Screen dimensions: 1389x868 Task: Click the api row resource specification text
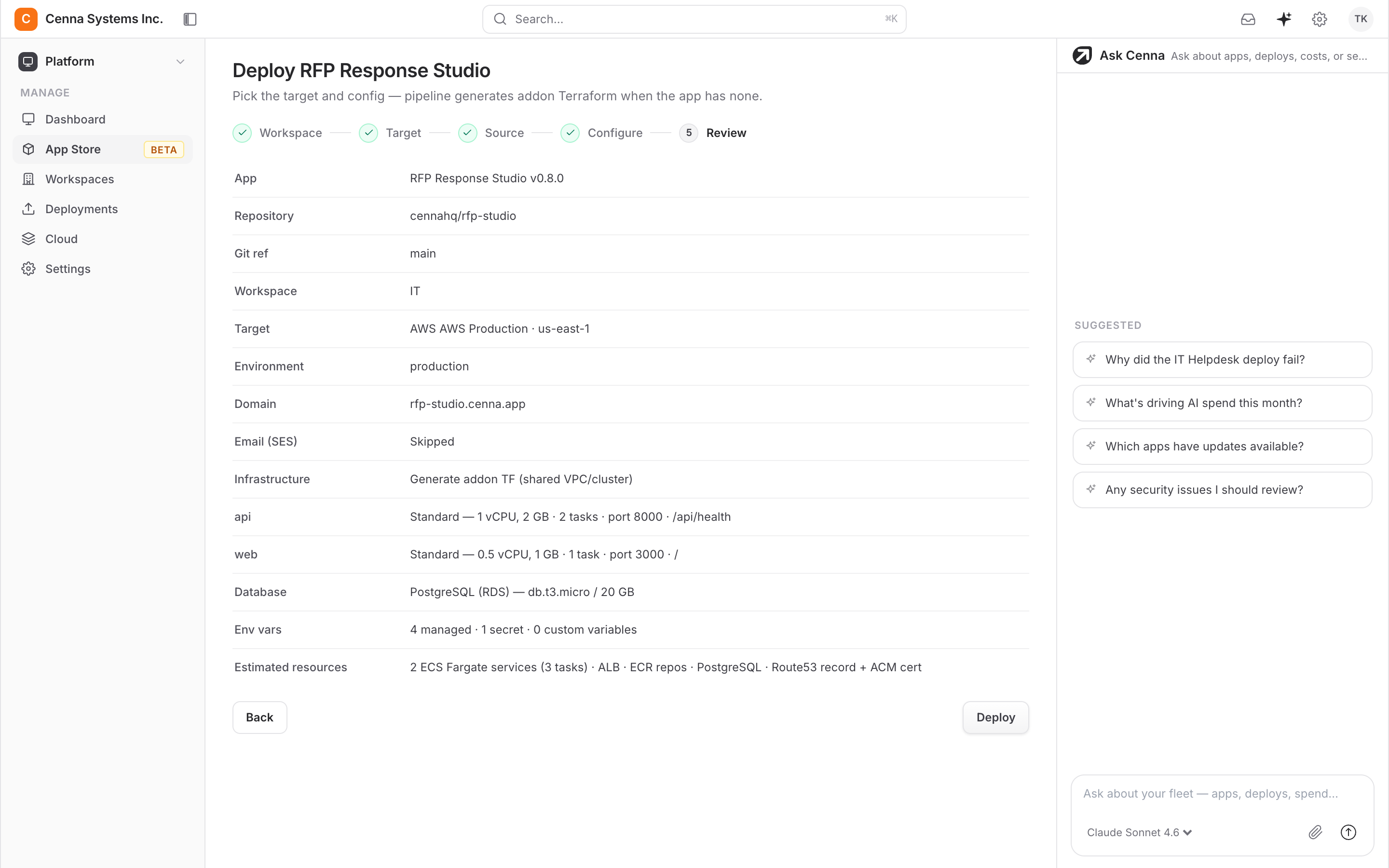coord(570,516)
